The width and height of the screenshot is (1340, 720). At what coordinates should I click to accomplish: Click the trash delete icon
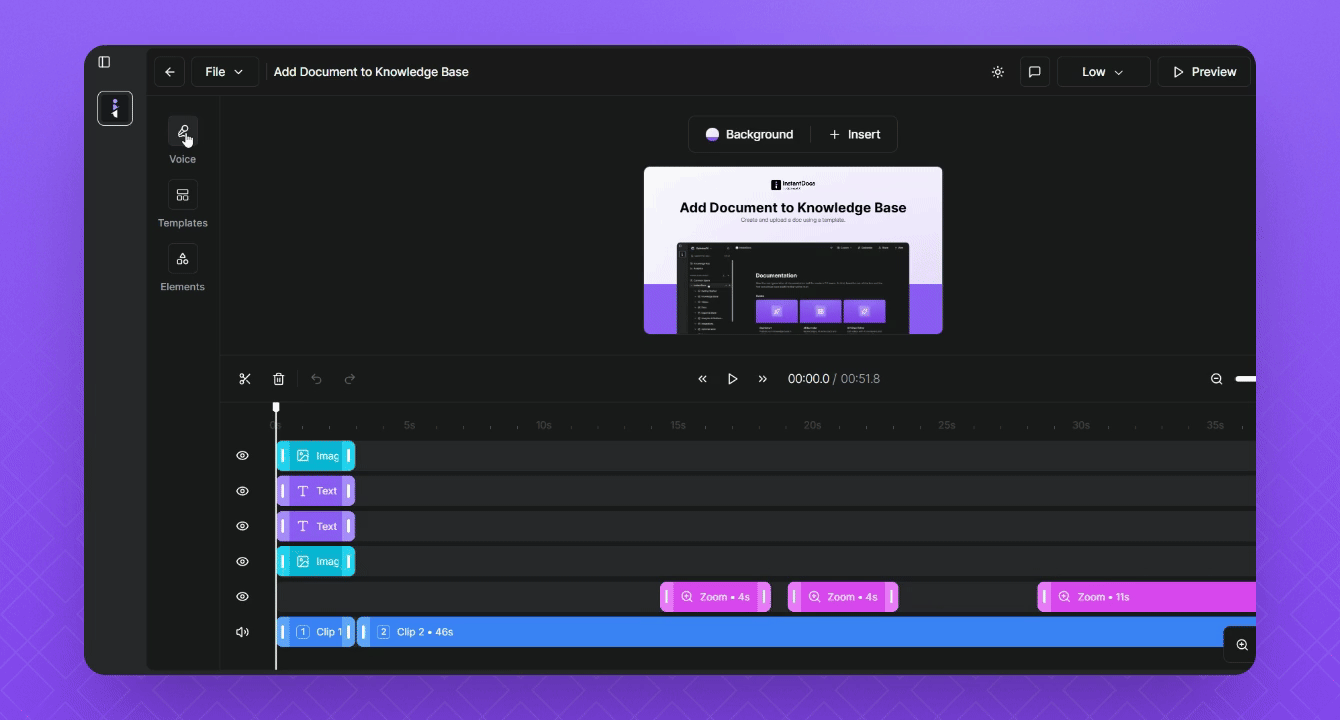pyautogui.click(x=279, y=379)
